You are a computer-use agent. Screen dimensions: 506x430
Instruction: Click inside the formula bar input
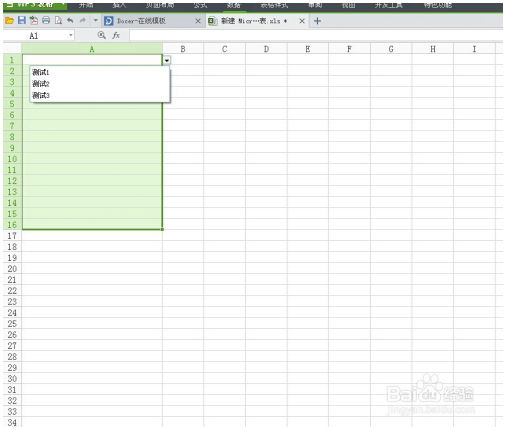[x=316, y=35]
